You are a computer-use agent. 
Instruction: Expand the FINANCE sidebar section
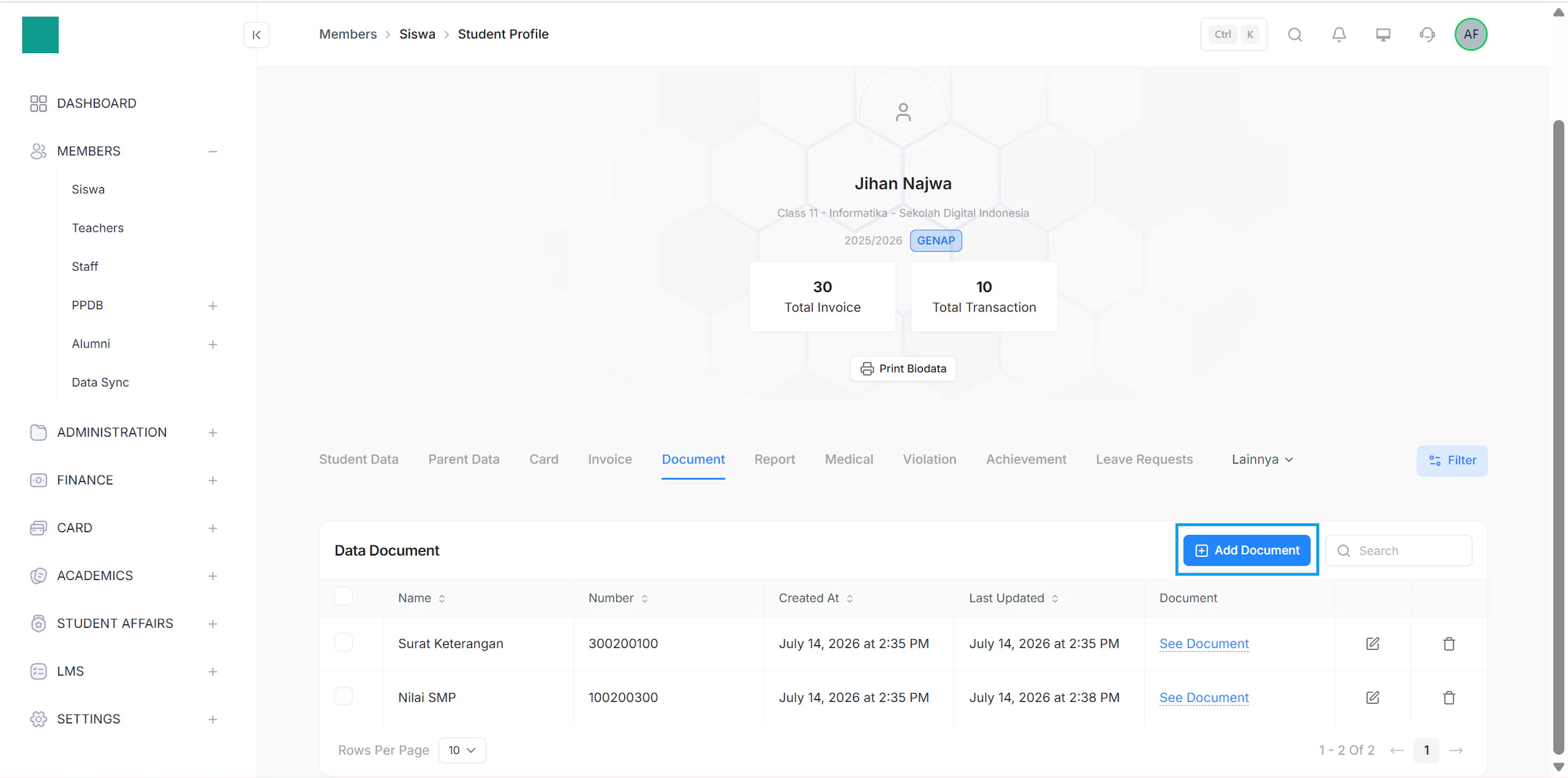[212, 480]
